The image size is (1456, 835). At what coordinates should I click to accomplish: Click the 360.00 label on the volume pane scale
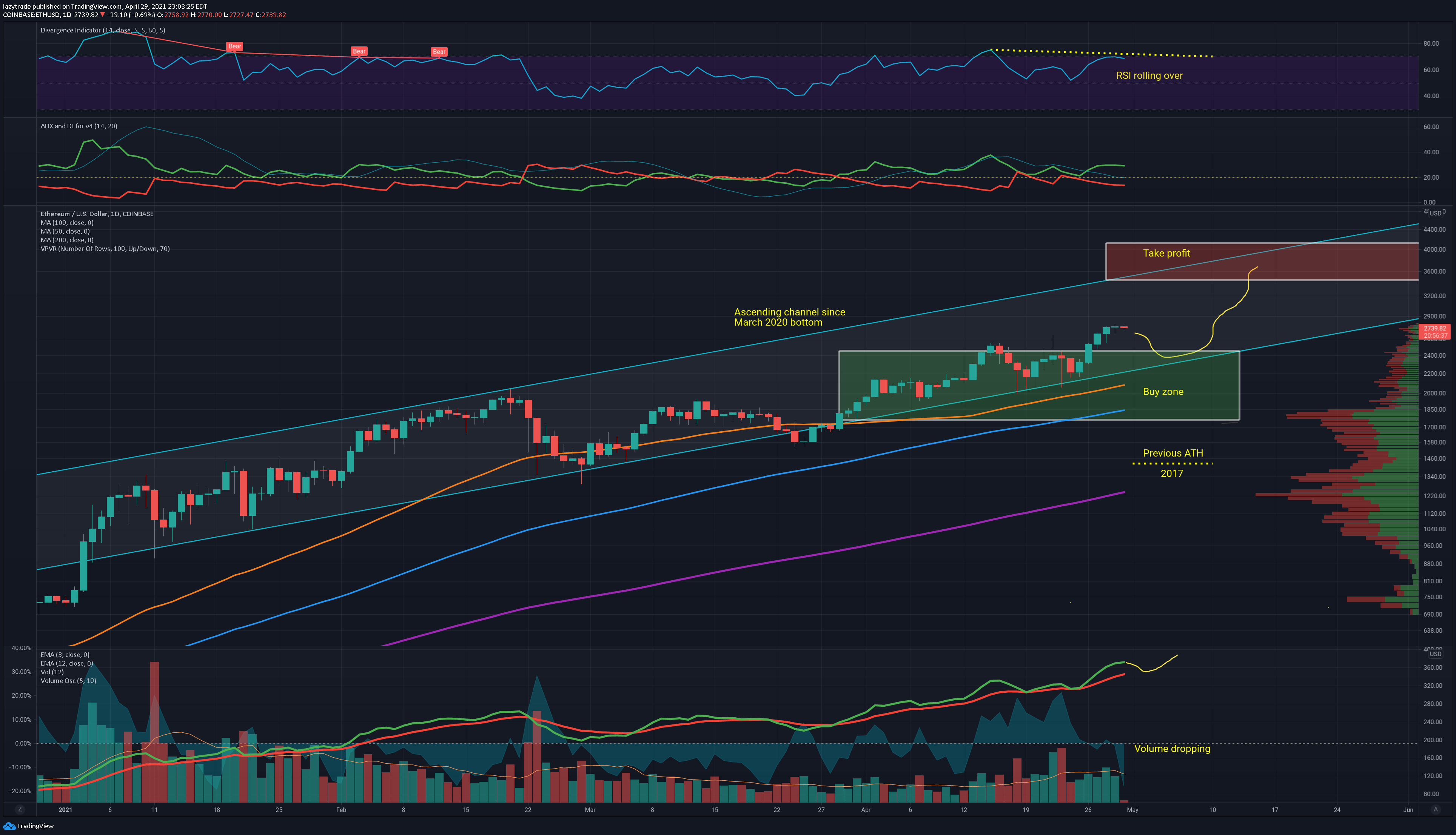(1433, 667)
